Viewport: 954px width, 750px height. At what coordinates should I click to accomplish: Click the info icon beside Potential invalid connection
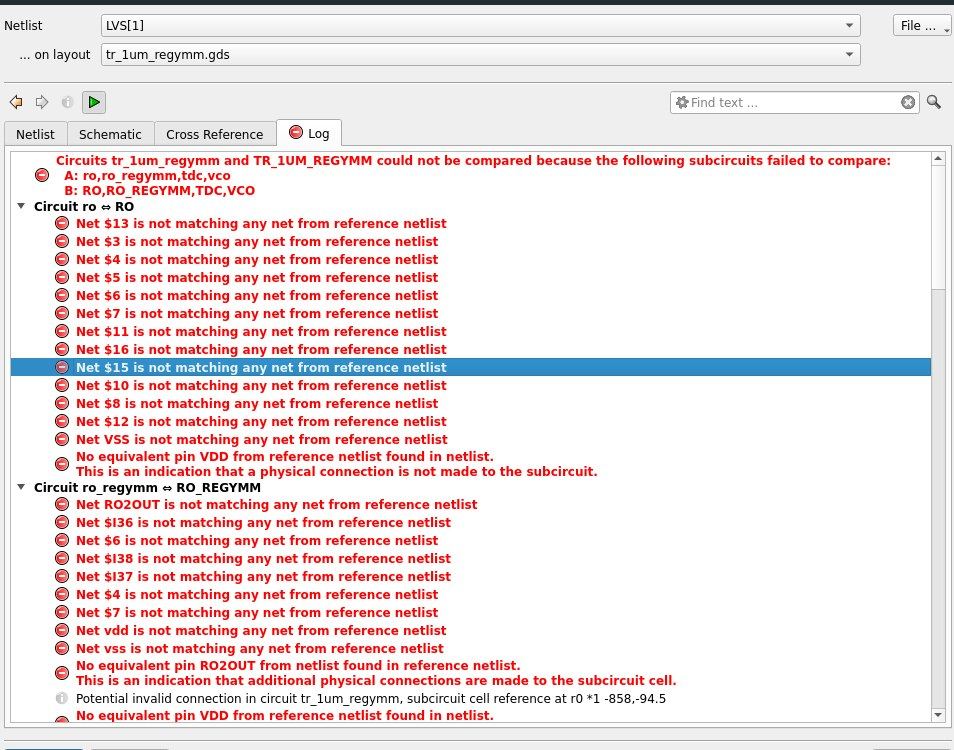point(62,698)
